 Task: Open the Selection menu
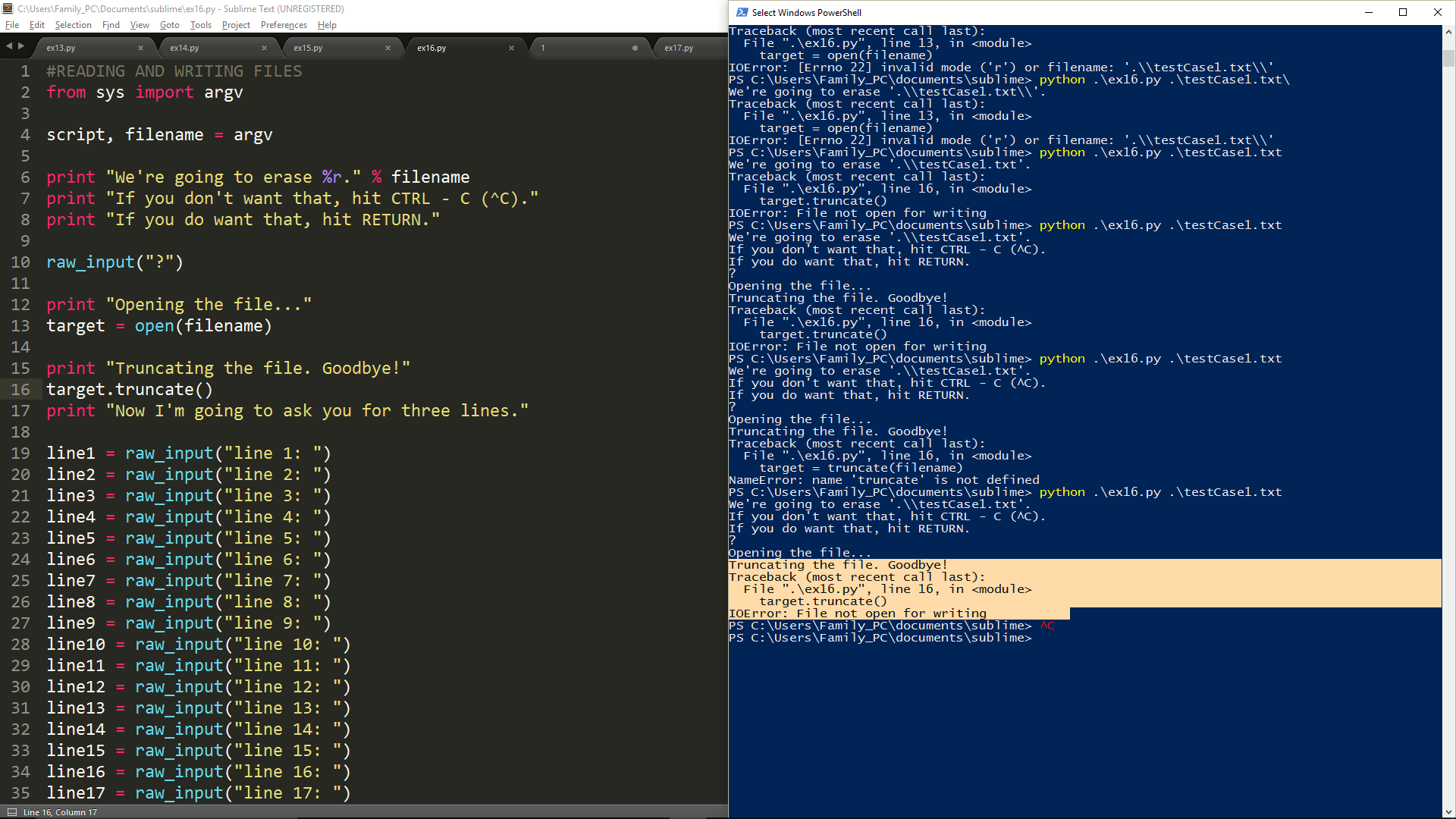click(73, 25)
